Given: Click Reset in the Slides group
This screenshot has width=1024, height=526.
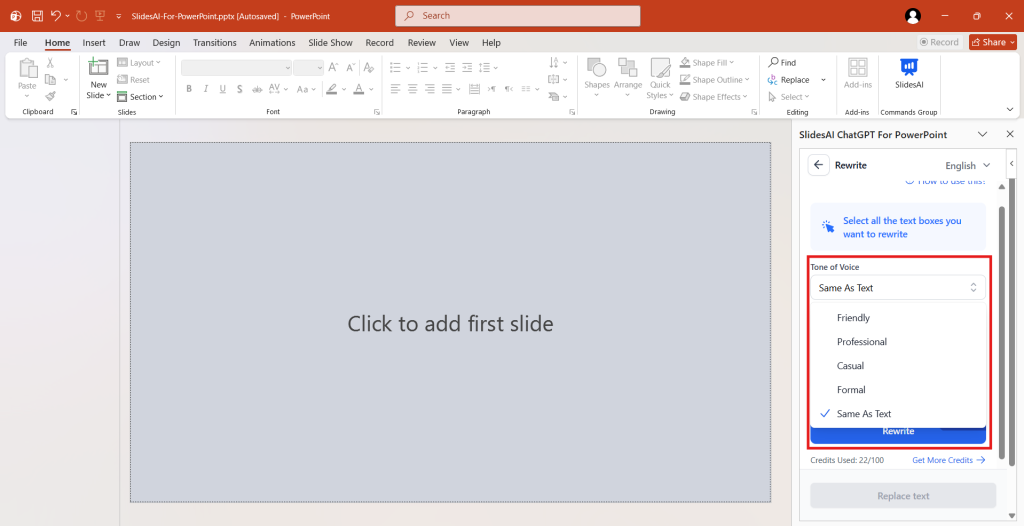Looking at the screenshot, I should pos(133,80).
